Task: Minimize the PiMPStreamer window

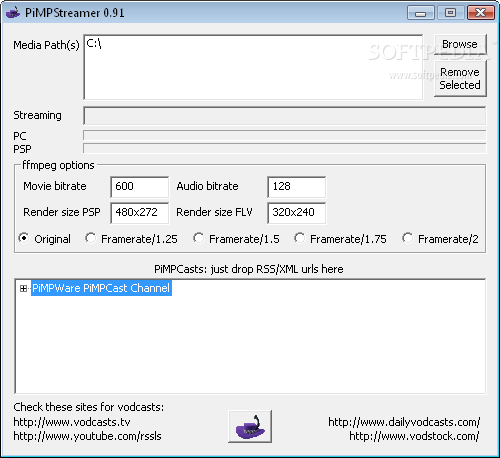Action: click(x=421, y=13)
